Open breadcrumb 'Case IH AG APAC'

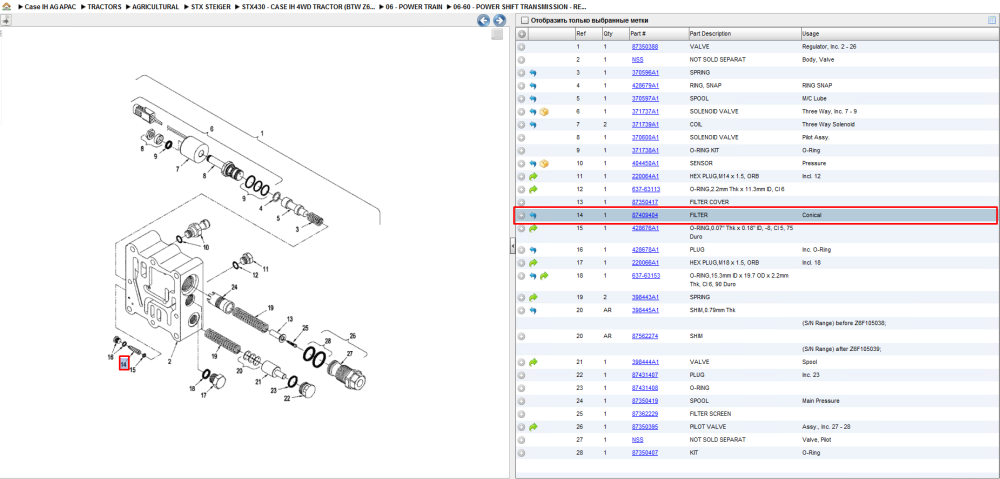point(50,6)
